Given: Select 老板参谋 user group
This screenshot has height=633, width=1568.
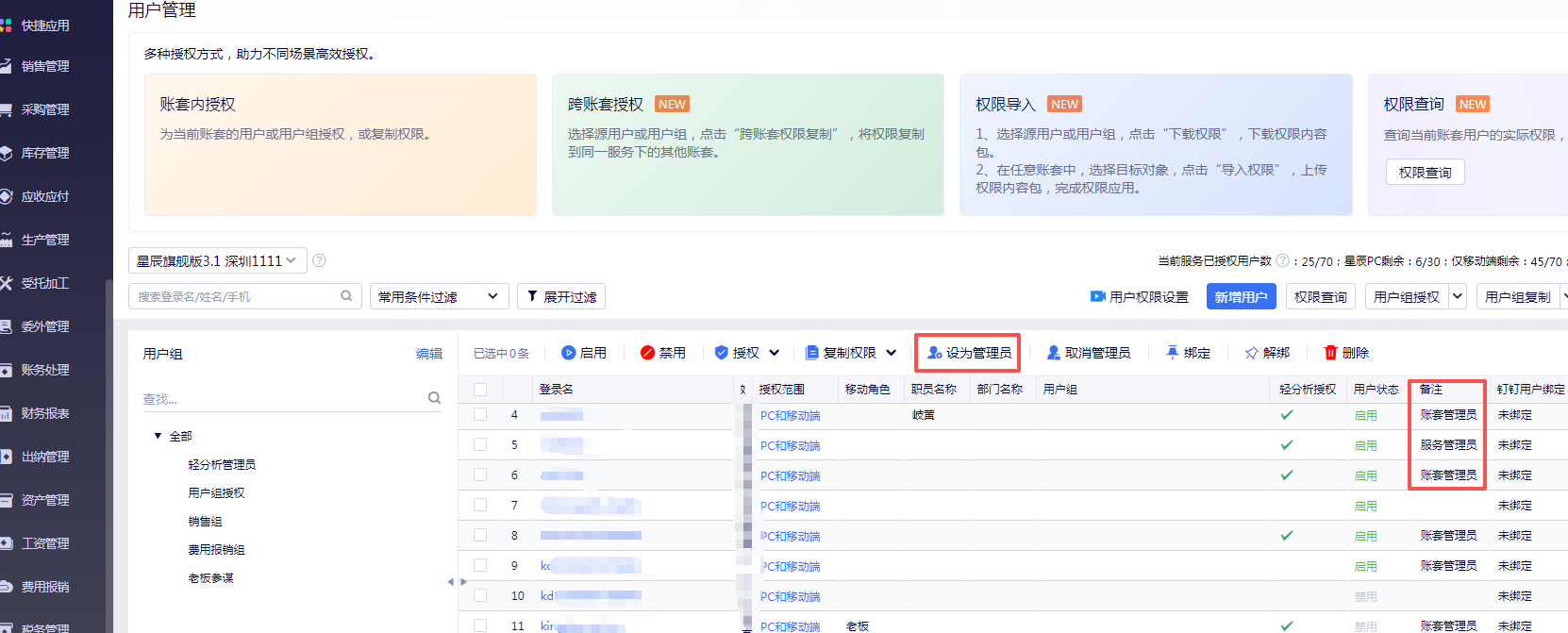Looking at the screenshot, I should pyautogui.click(x=210, y=577).
